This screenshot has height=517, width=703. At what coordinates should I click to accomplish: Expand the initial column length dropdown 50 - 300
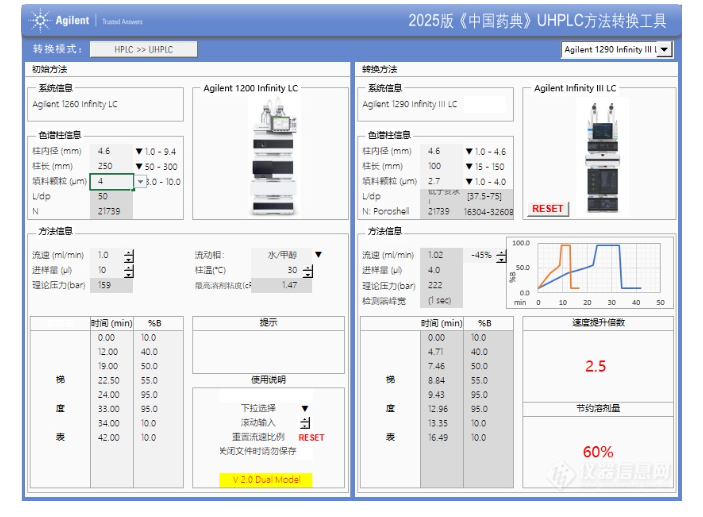coord(139,167)
